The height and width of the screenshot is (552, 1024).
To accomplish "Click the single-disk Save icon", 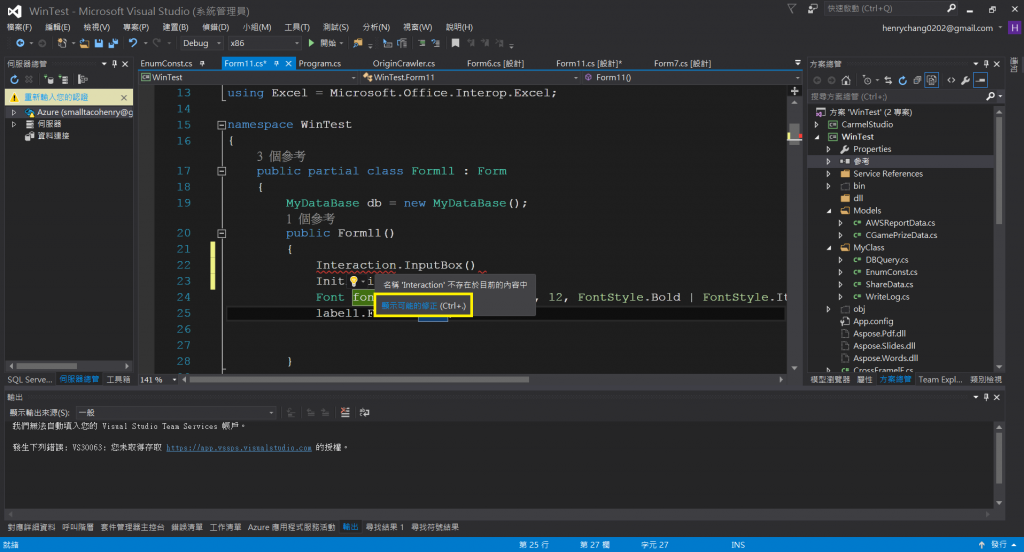I will [99, 43].
